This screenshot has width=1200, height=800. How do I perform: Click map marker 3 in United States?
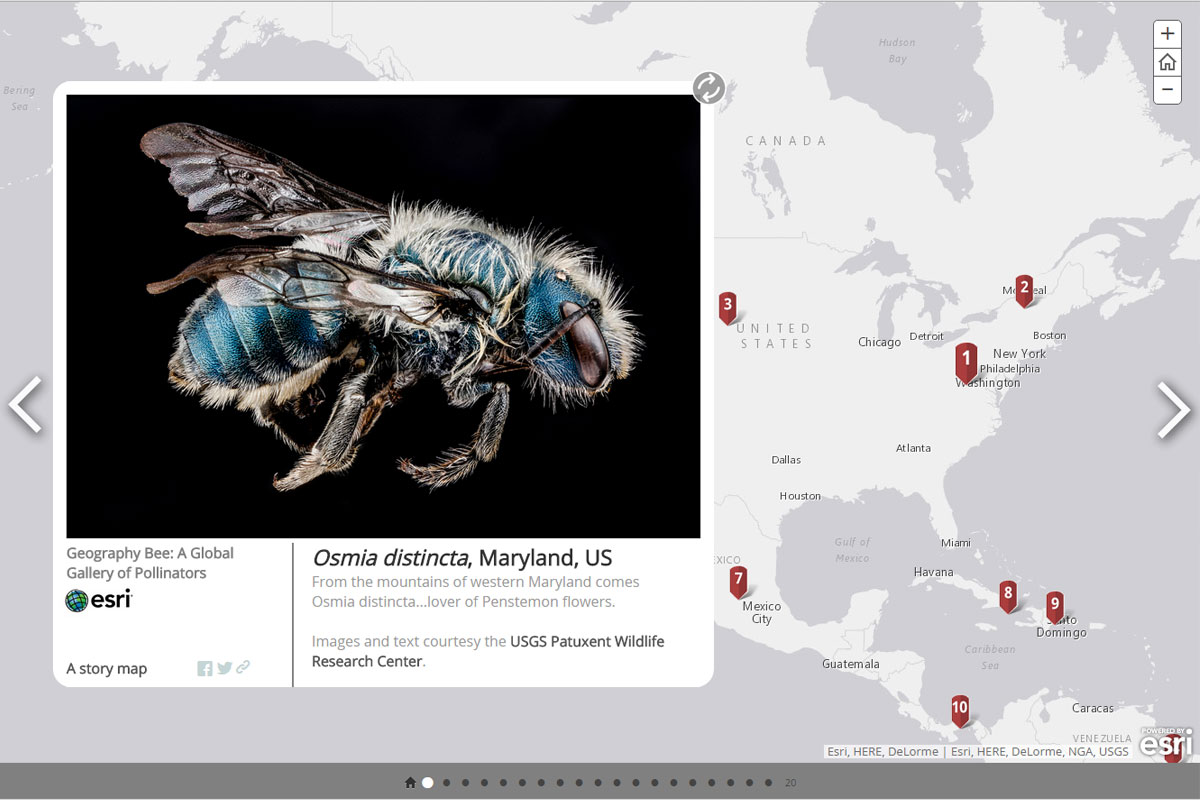(728, 306)
